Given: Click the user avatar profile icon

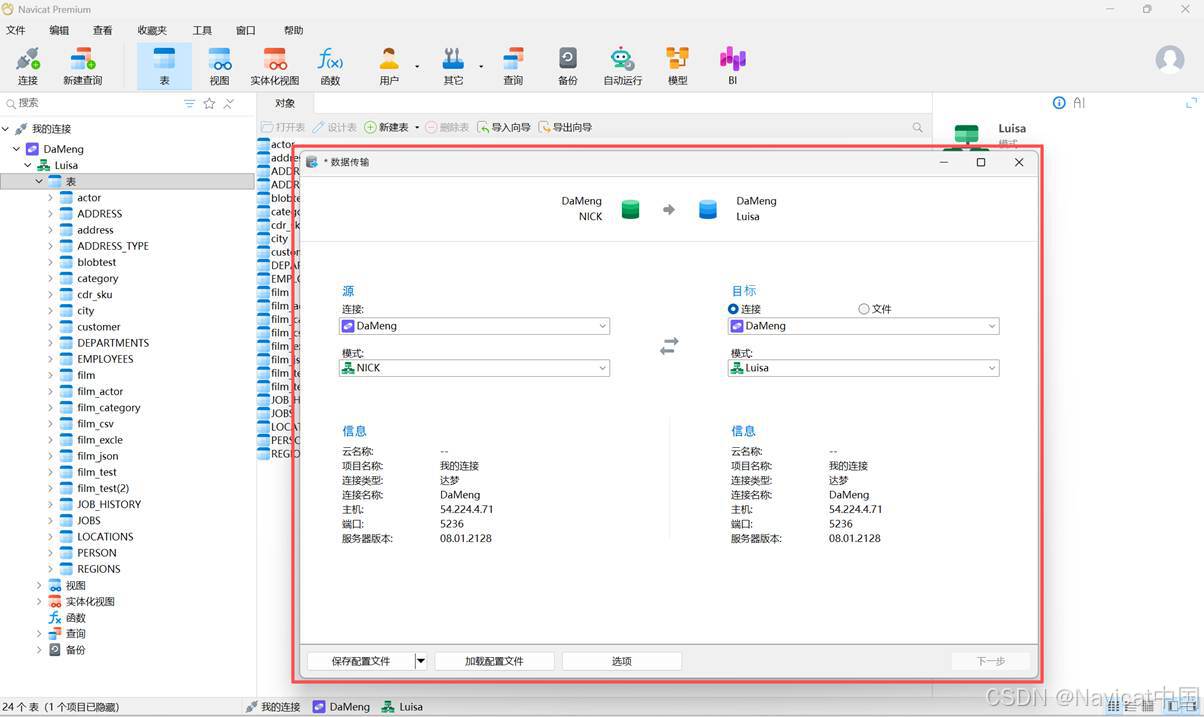Looking at the screenshot, I should click(1169, 59).
